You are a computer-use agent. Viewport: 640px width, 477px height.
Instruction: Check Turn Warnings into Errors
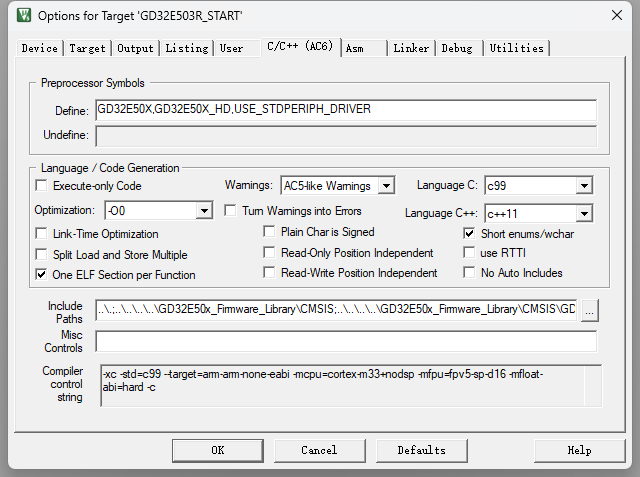[x=230, y=211]
